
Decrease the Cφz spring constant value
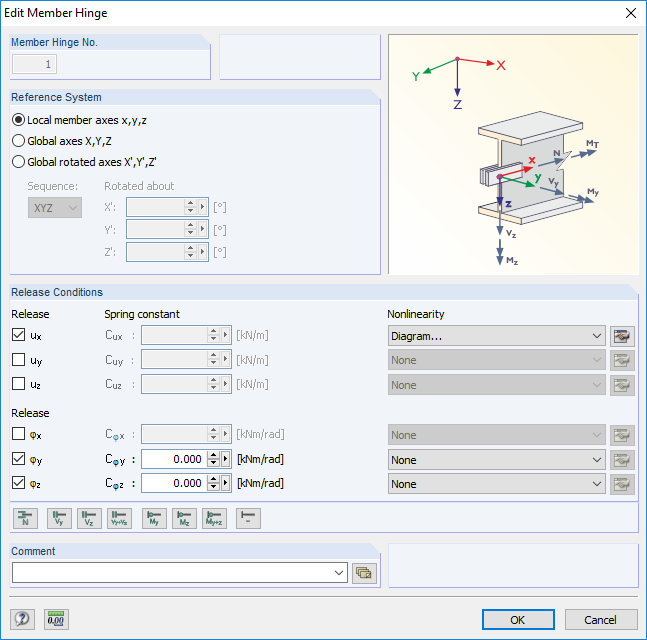click(213, 488)
